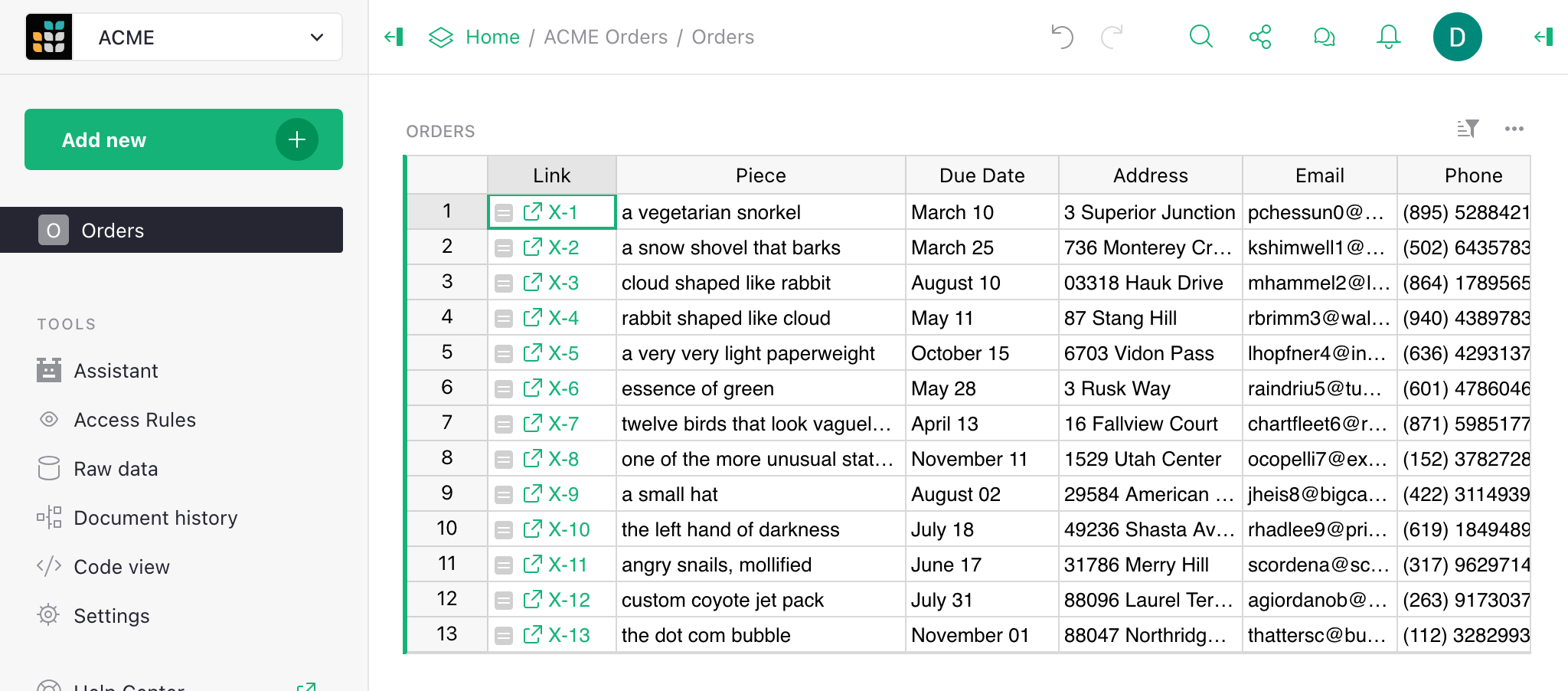This screenshot has width=1568, height=691.
Task: Click the undo arrow icon
Action: click(1062, 37)
